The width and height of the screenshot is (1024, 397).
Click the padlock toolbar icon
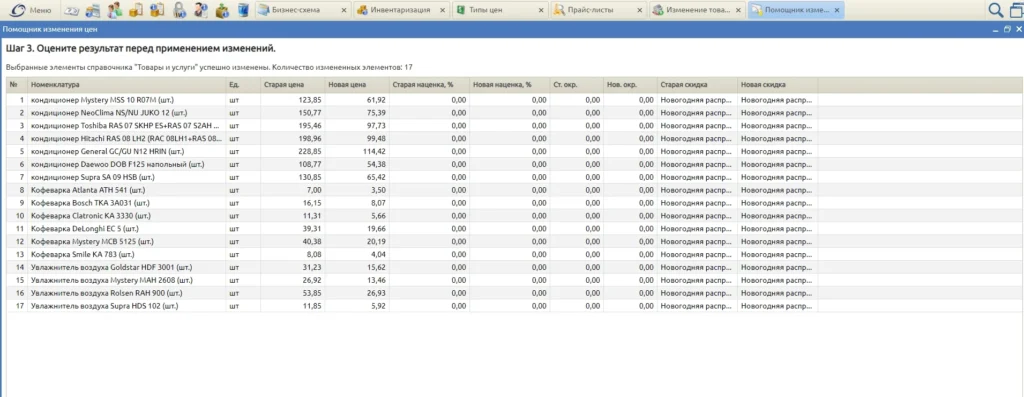pos(180,10)
